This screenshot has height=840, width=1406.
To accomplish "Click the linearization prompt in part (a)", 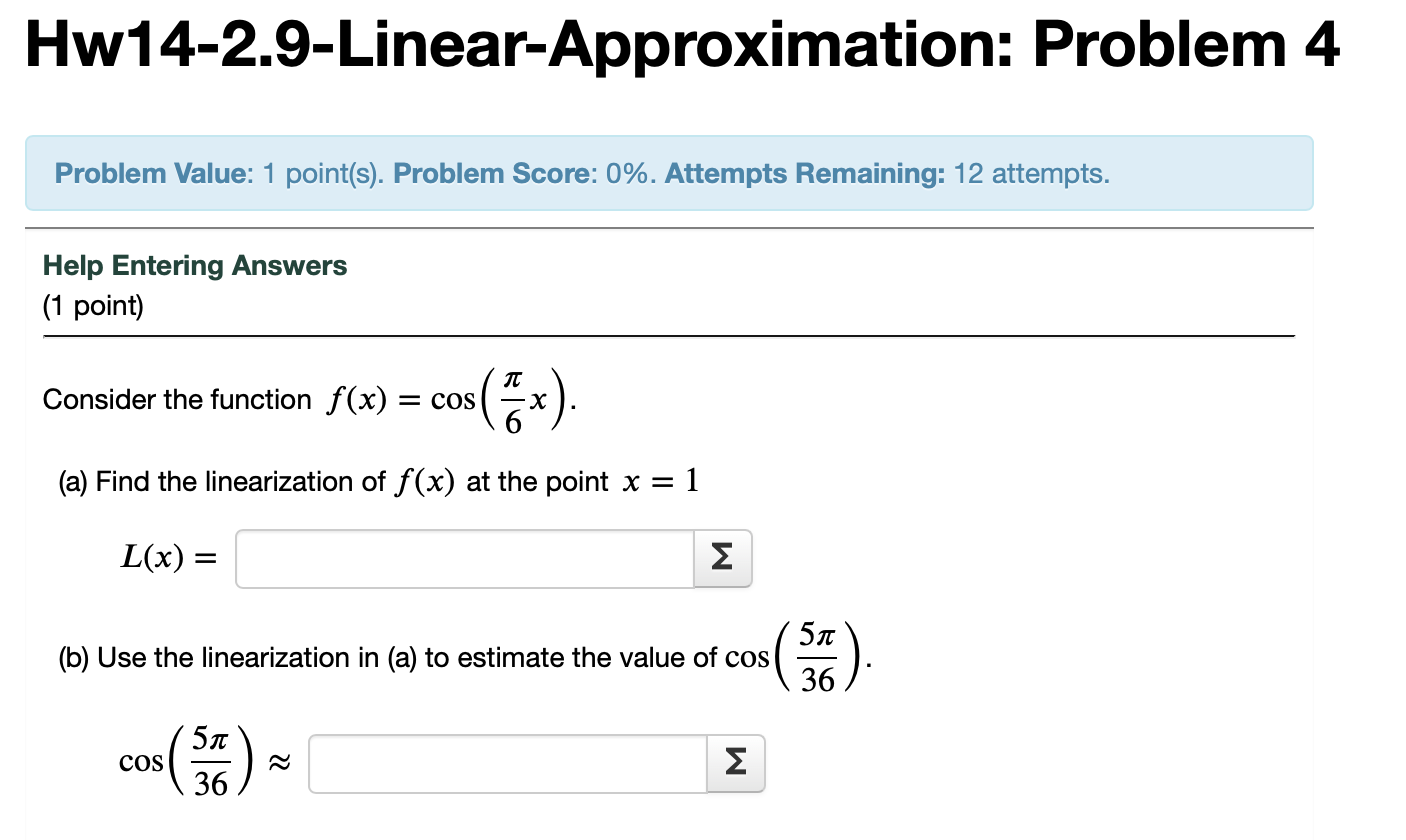I will coord(380,481).
